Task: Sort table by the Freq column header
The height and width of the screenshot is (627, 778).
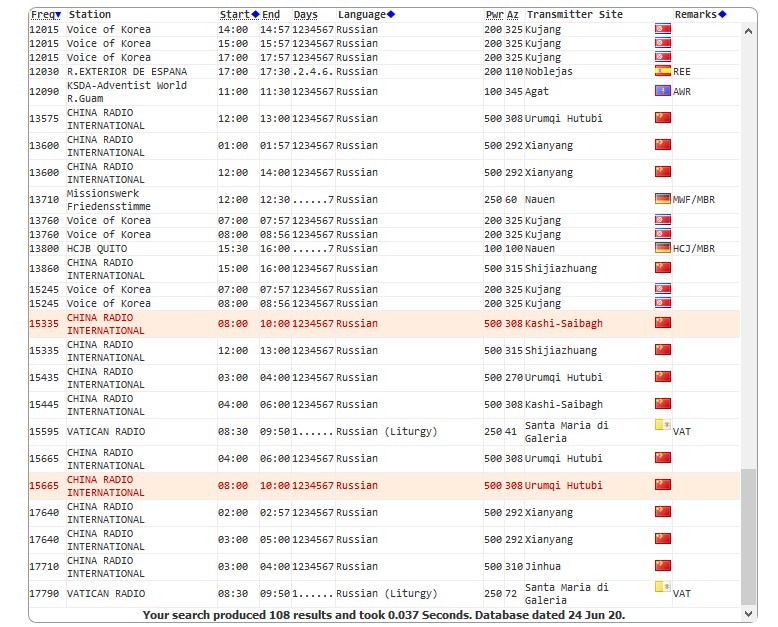Action: point(46,15)
